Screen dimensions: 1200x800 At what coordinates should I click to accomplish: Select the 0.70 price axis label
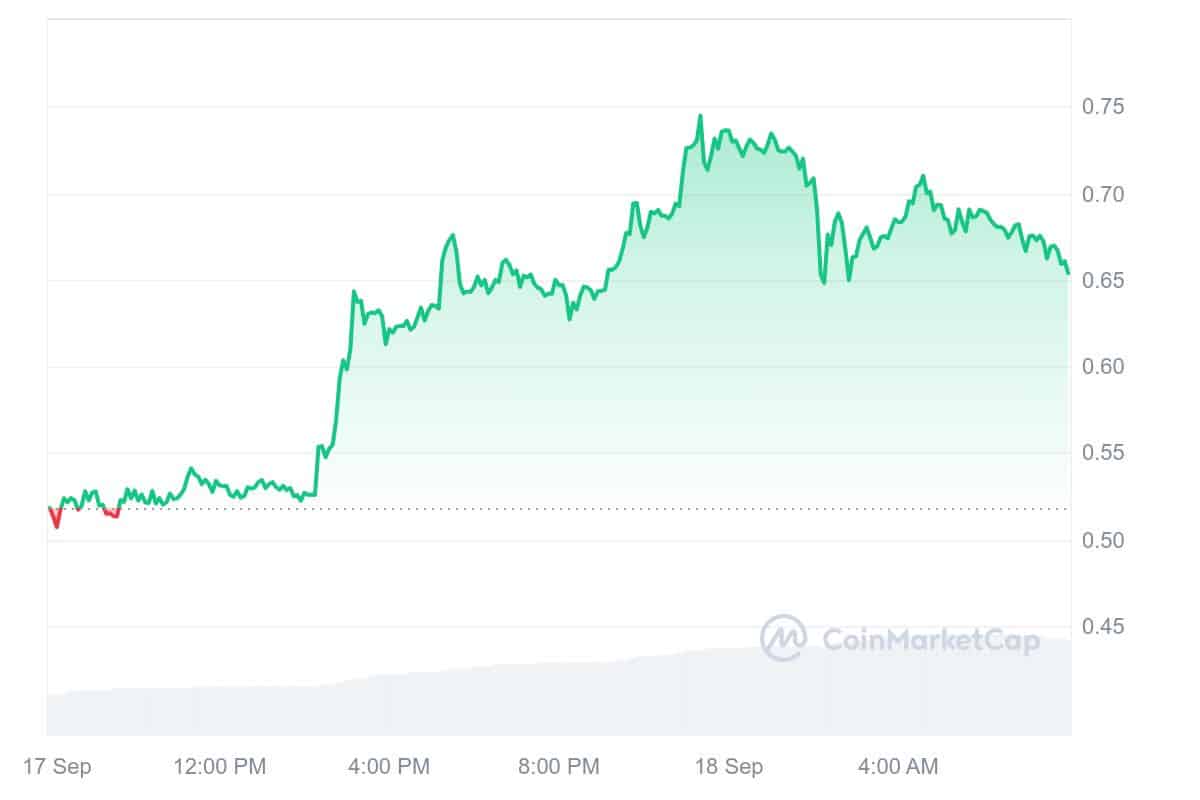pos(1103,193)
